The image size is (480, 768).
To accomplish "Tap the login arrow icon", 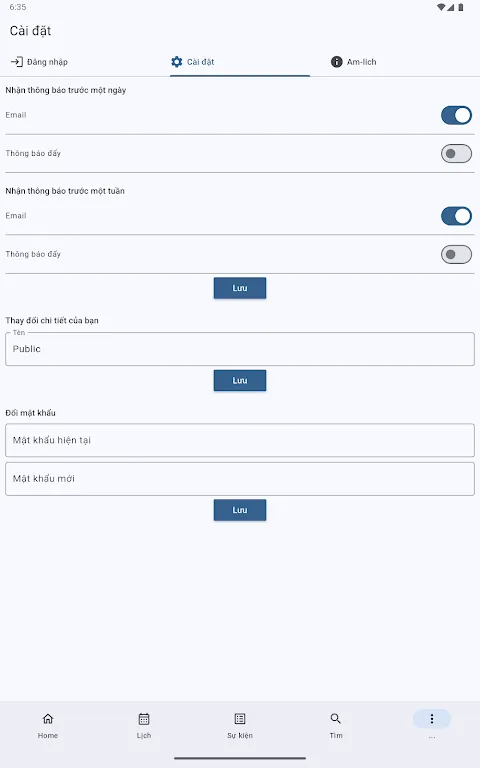I will (x=17, y=62).
